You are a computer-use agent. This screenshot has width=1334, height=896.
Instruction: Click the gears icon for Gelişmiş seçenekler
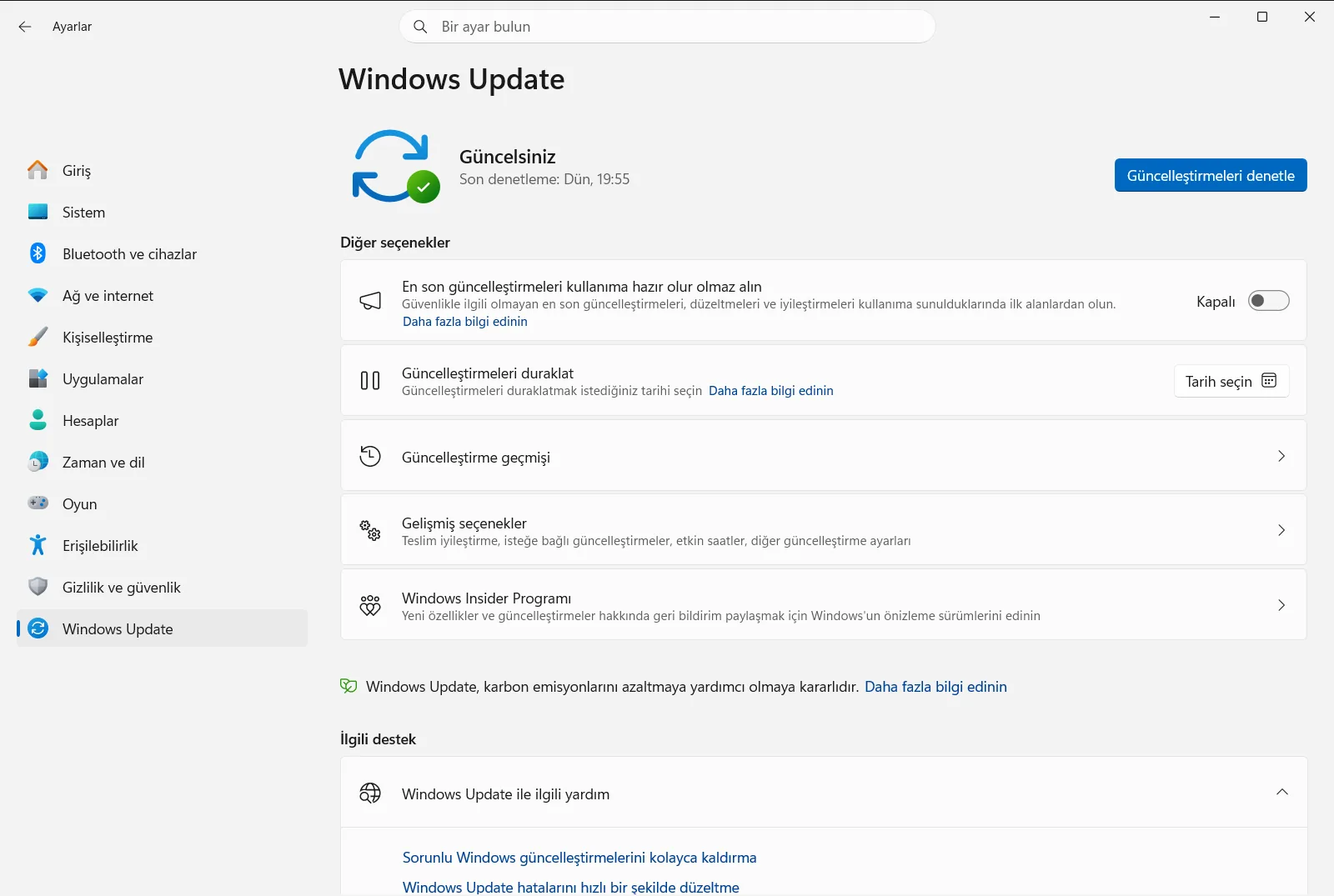tap(370, 530)
